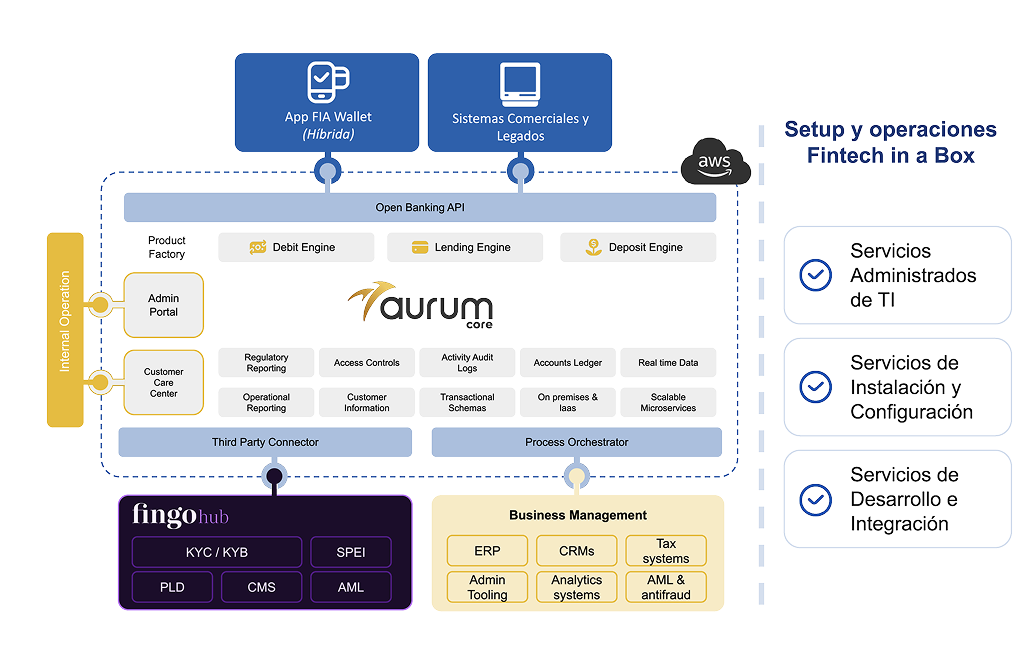Click AML & antifraud under Business Management

pos(666,587)
